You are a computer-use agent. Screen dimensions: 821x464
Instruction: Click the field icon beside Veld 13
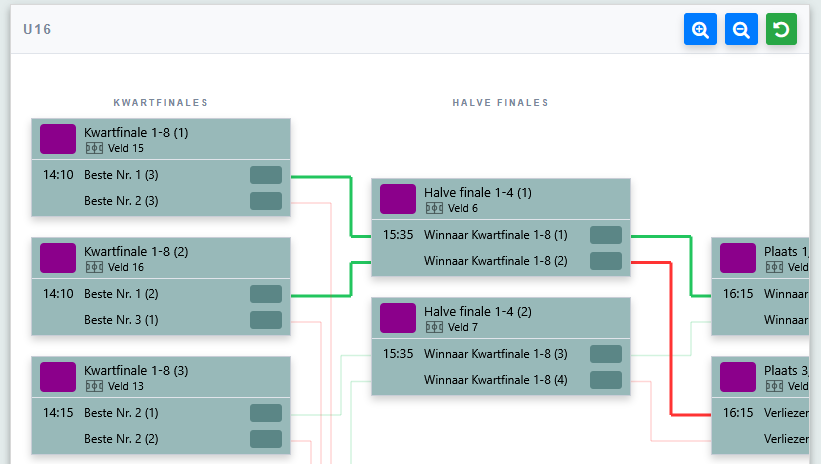click(x=94, y=386)
